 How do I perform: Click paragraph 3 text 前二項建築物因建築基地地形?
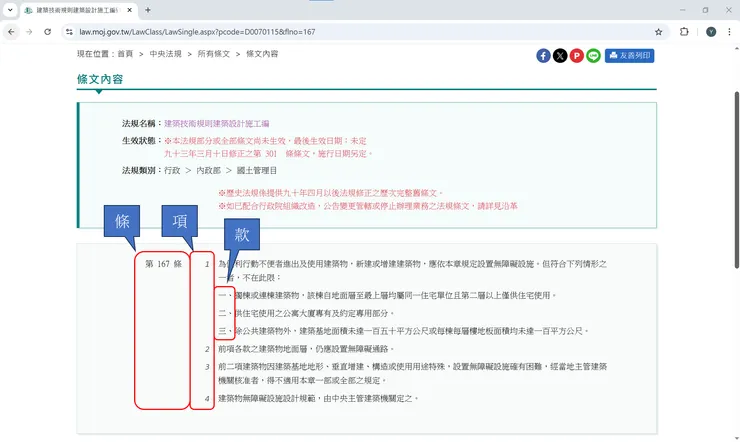(x=412, y=373)
